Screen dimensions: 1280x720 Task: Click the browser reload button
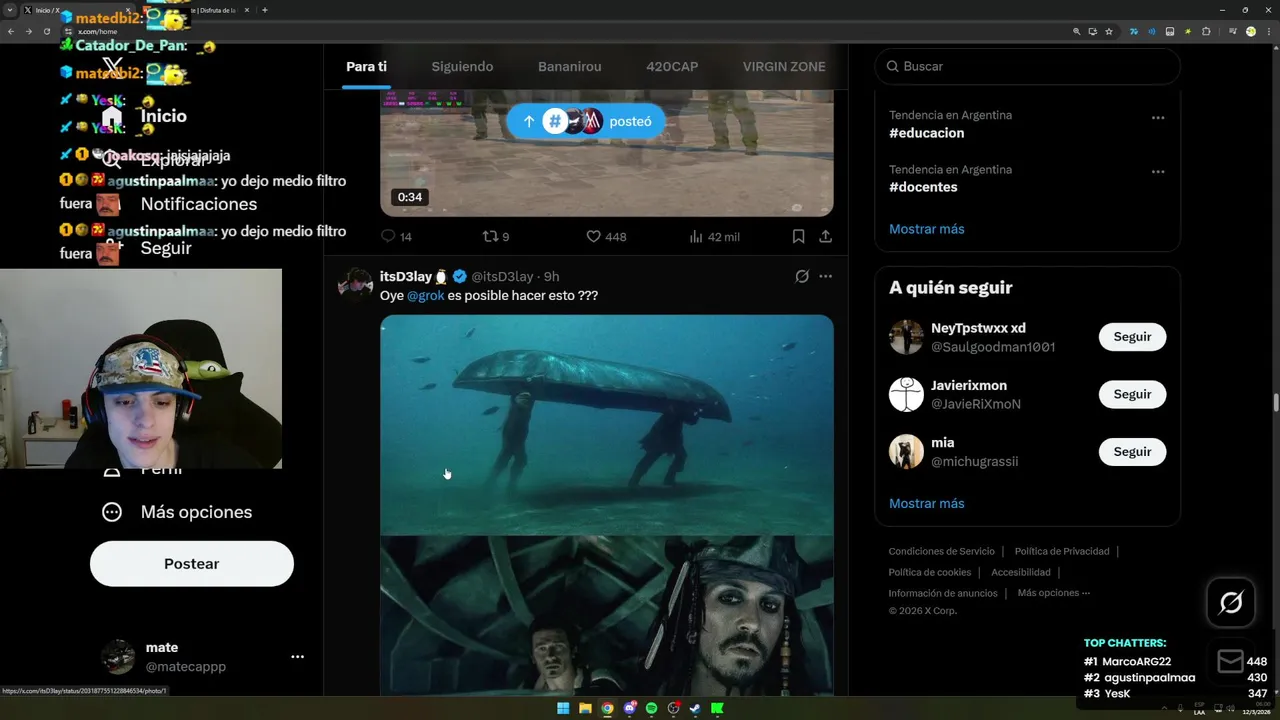tap(47, 31)
